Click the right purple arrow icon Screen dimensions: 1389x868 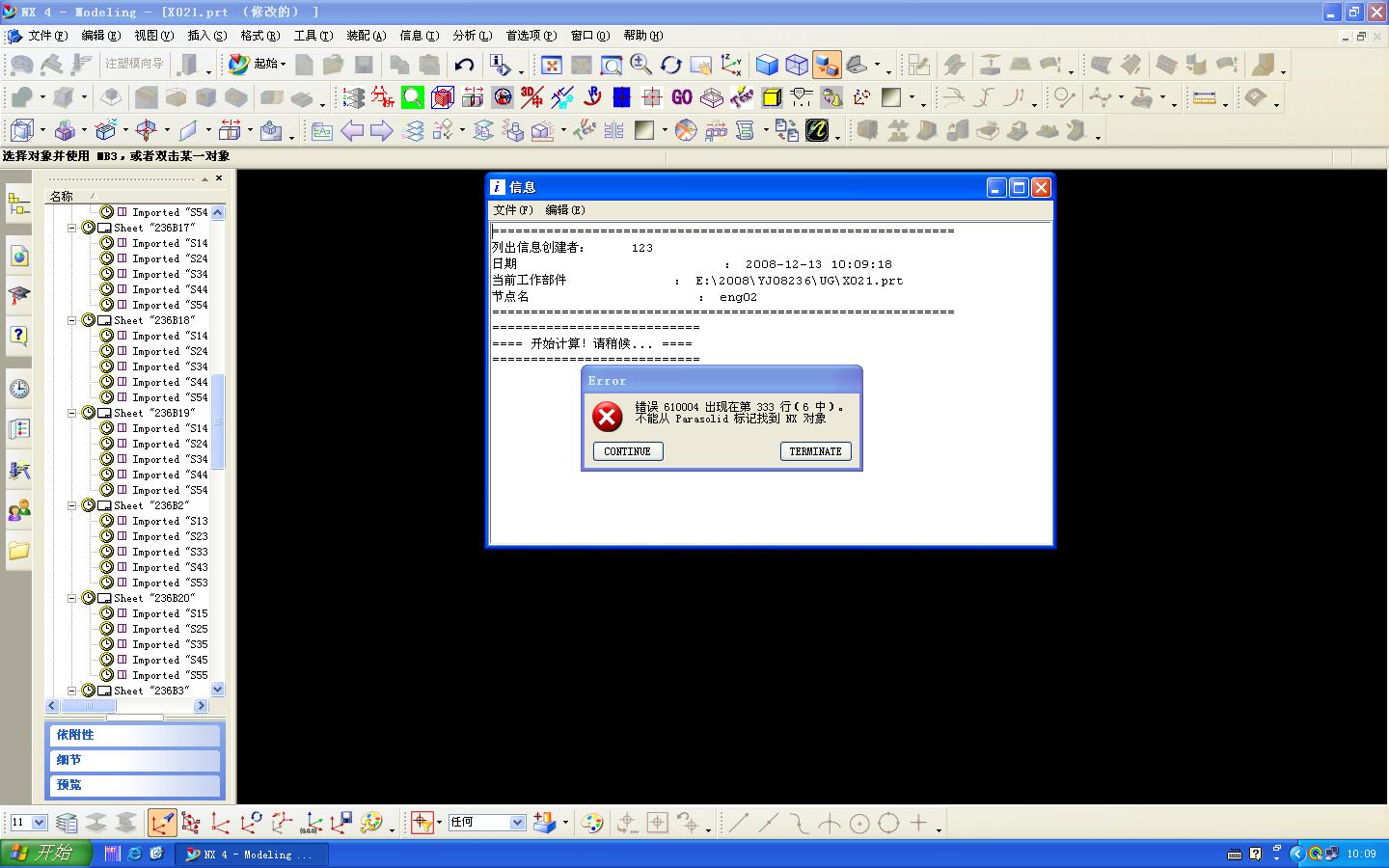(382, 130)
